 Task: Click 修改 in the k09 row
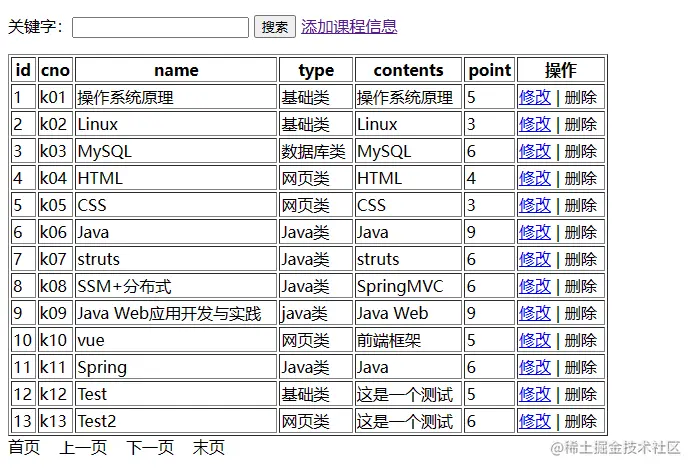[x=535, y=313]
